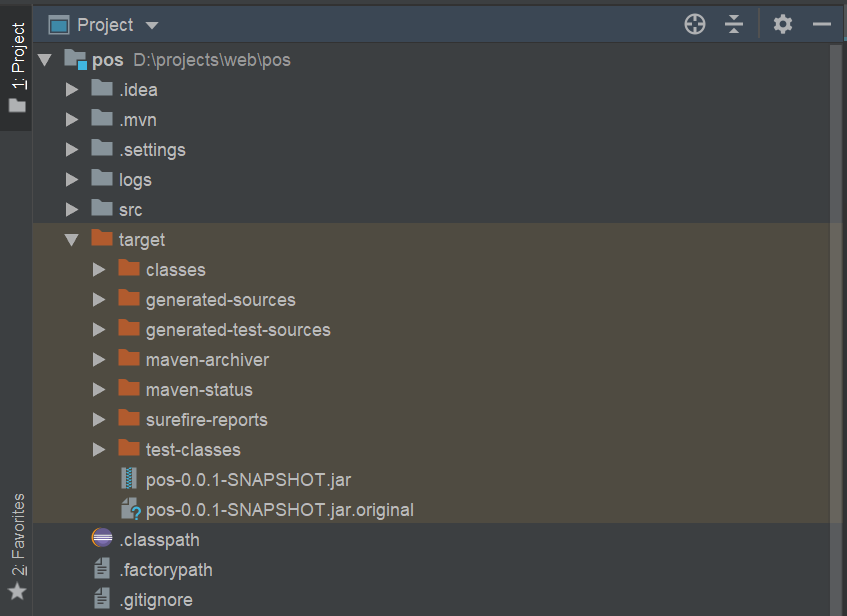Collapse the target folder
The image size is (847, 616).
(71, 239)
